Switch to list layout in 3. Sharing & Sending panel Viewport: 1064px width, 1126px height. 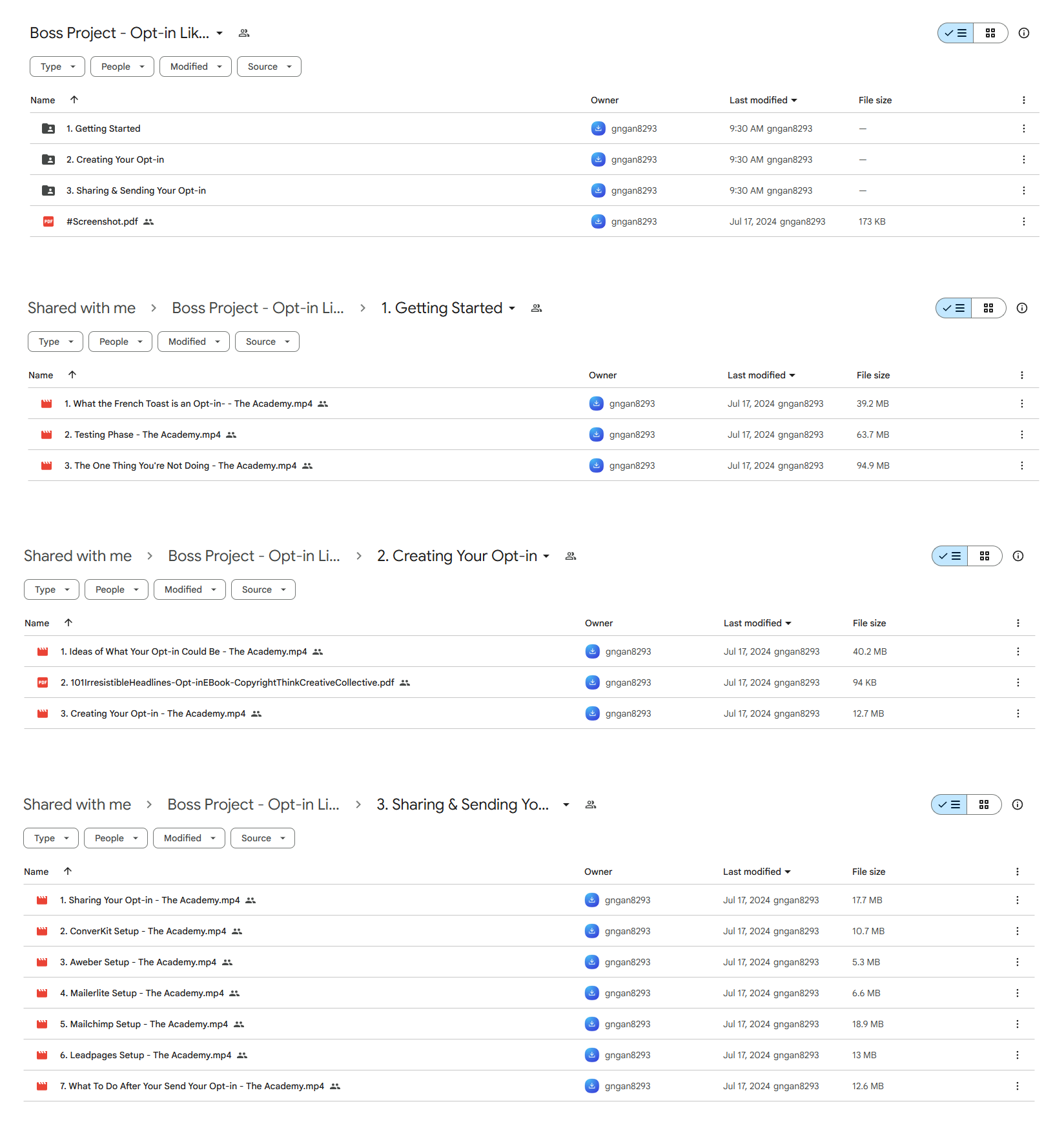pos(949,804)
